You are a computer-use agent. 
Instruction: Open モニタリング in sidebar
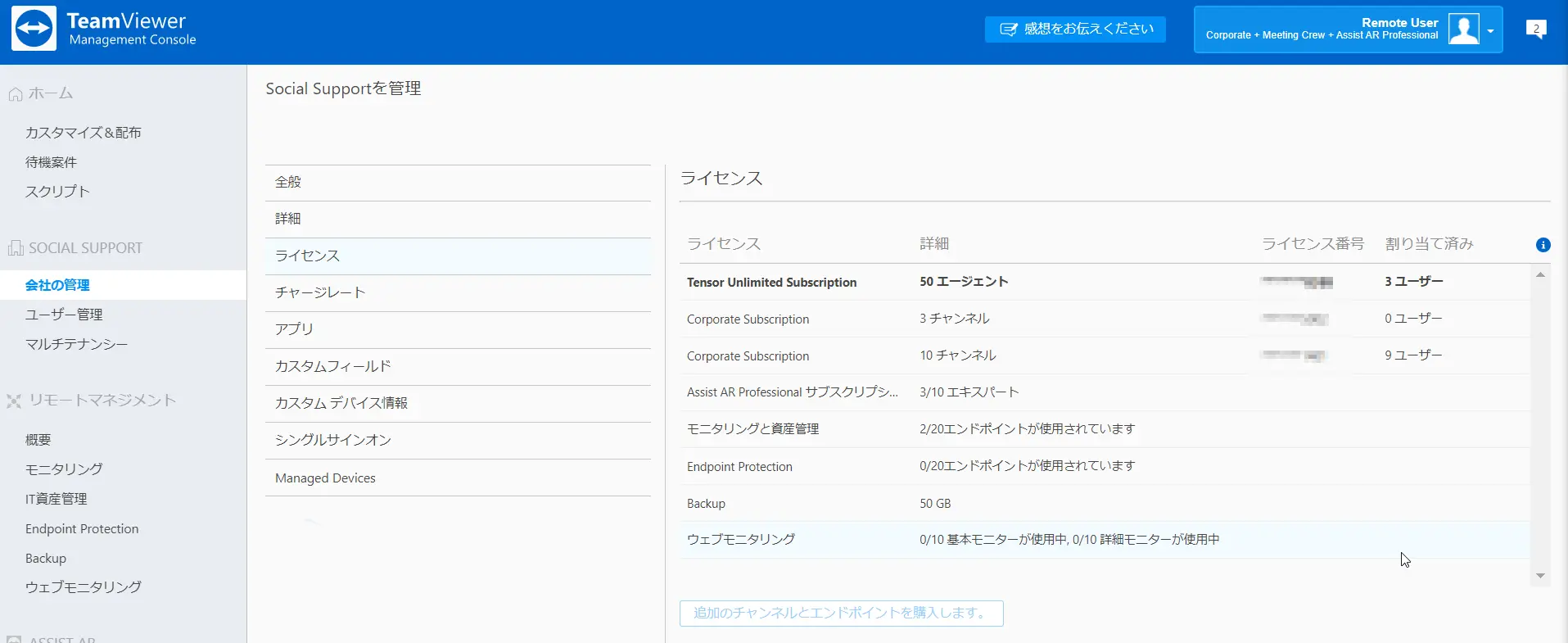point(64,469)
